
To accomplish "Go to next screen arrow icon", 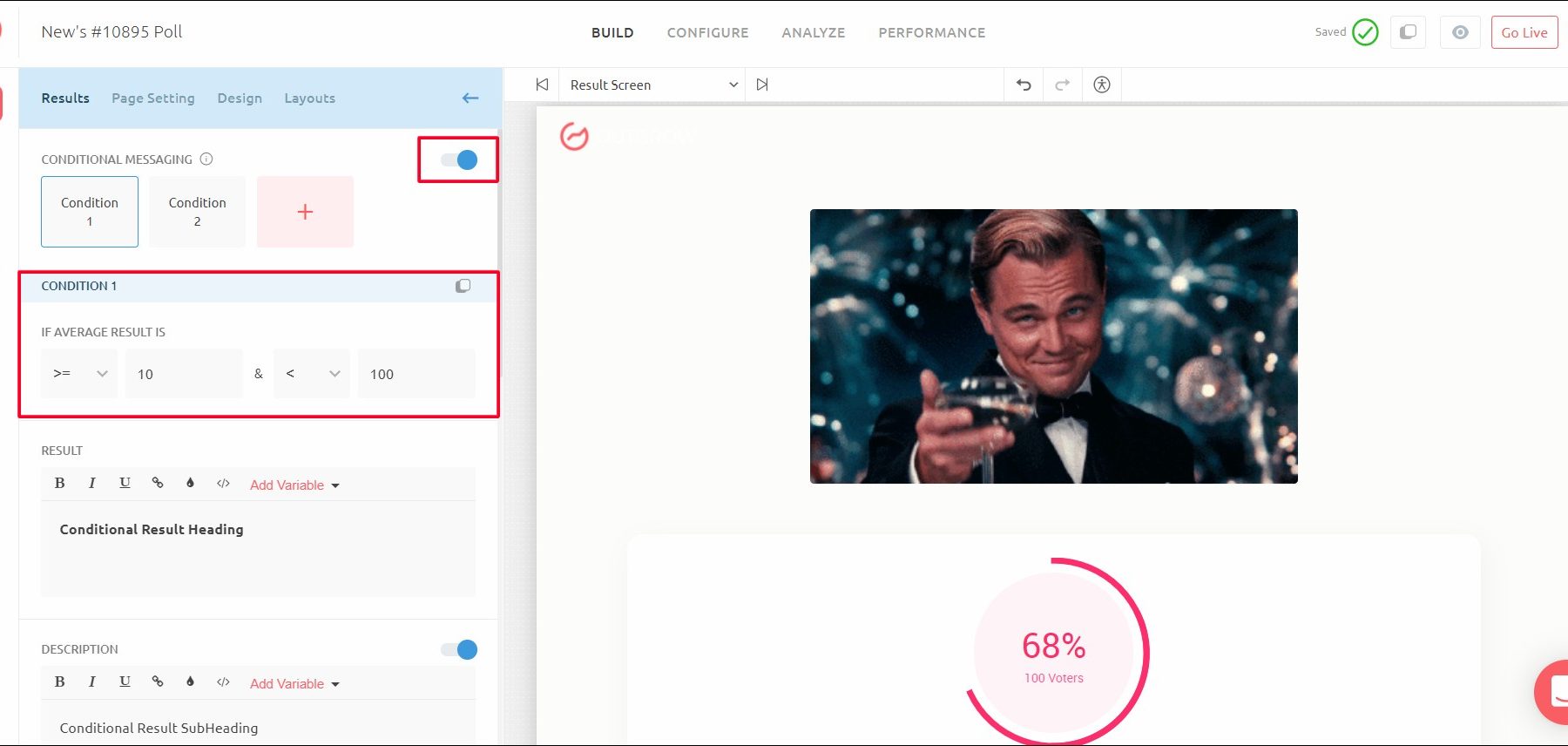I will point(762,85).
